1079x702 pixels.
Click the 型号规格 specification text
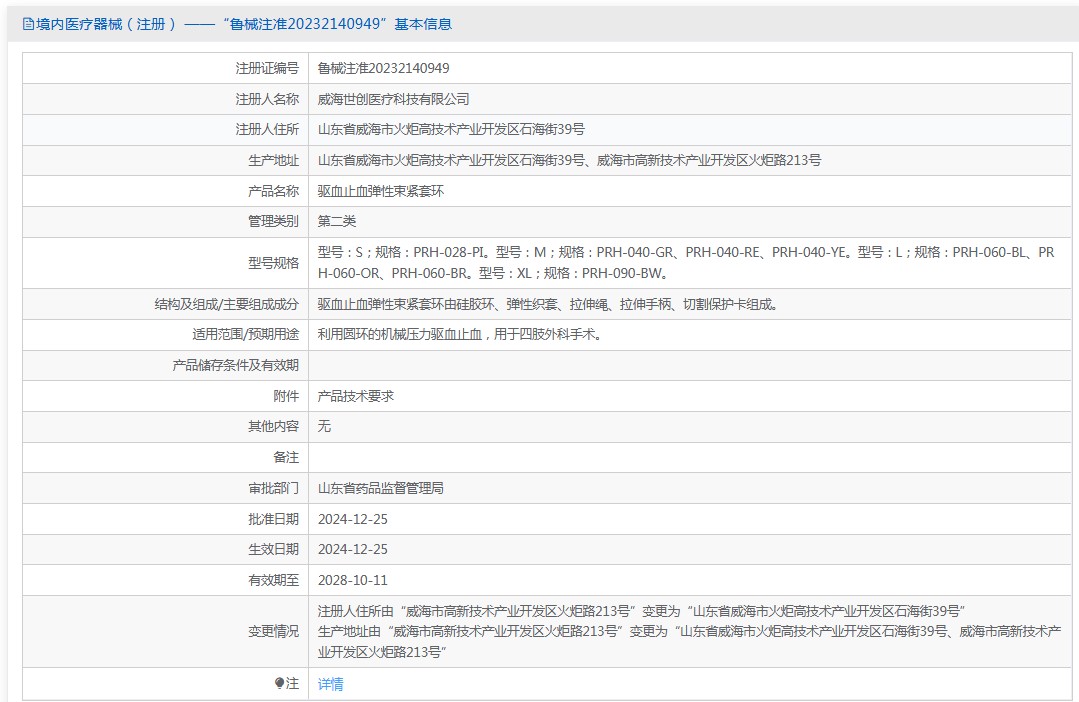pos(686,262)
